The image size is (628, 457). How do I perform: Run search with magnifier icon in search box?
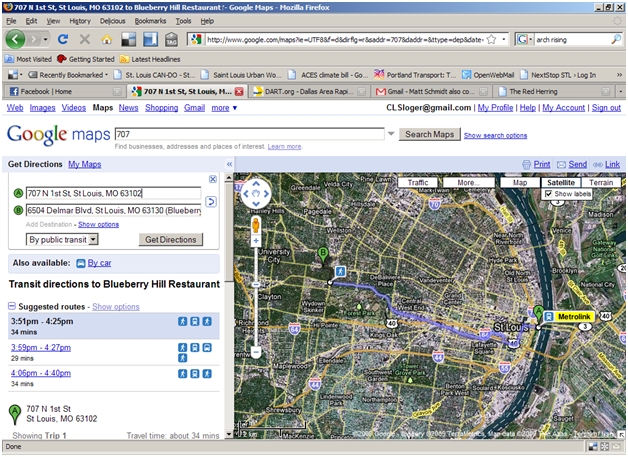[x=616, y=39]
